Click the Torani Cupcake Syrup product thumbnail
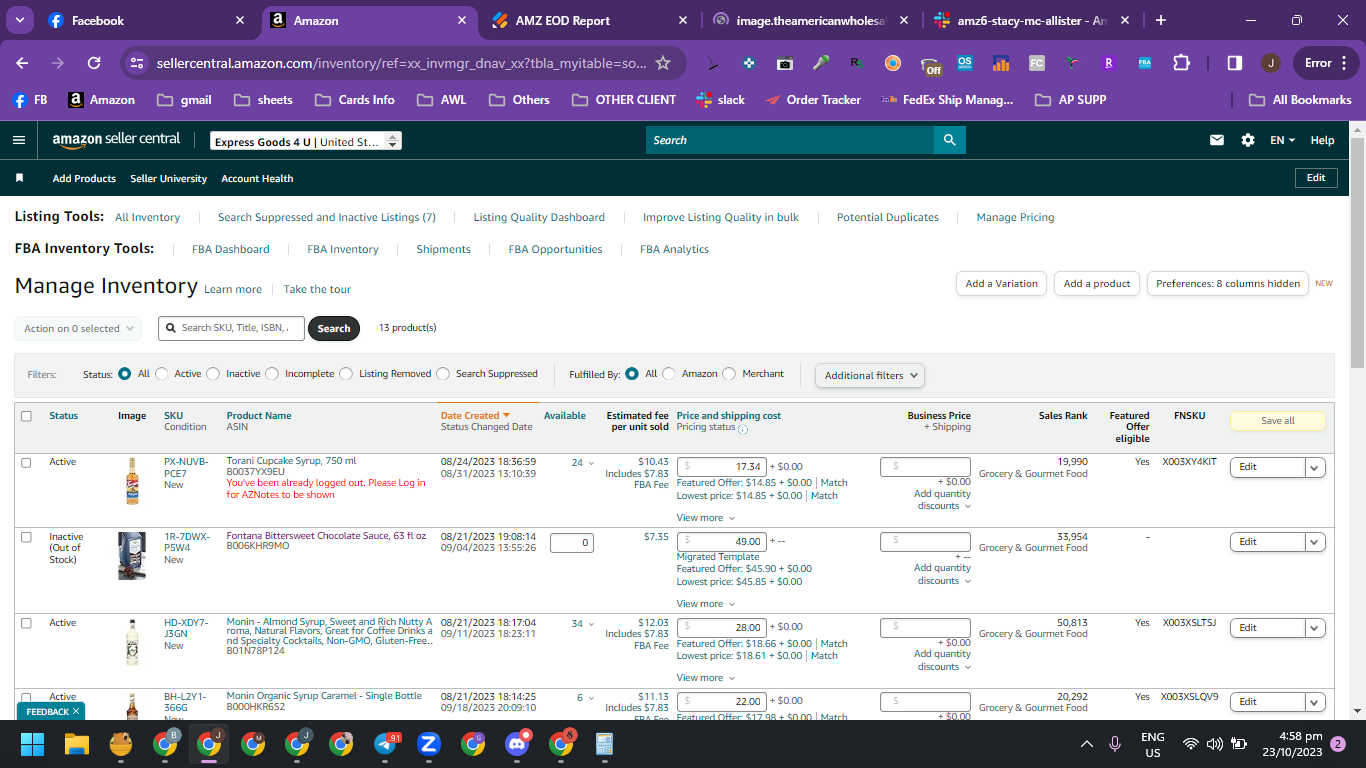Image resolution: width=1366 pixels, height=768 pixels. click(131, 481)
